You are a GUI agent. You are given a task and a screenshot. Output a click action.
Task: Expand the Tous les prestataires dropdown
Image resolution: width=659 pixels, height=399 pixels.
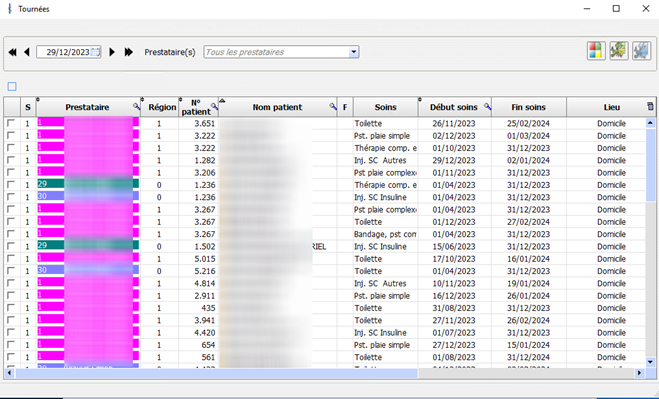pos(353,52)
